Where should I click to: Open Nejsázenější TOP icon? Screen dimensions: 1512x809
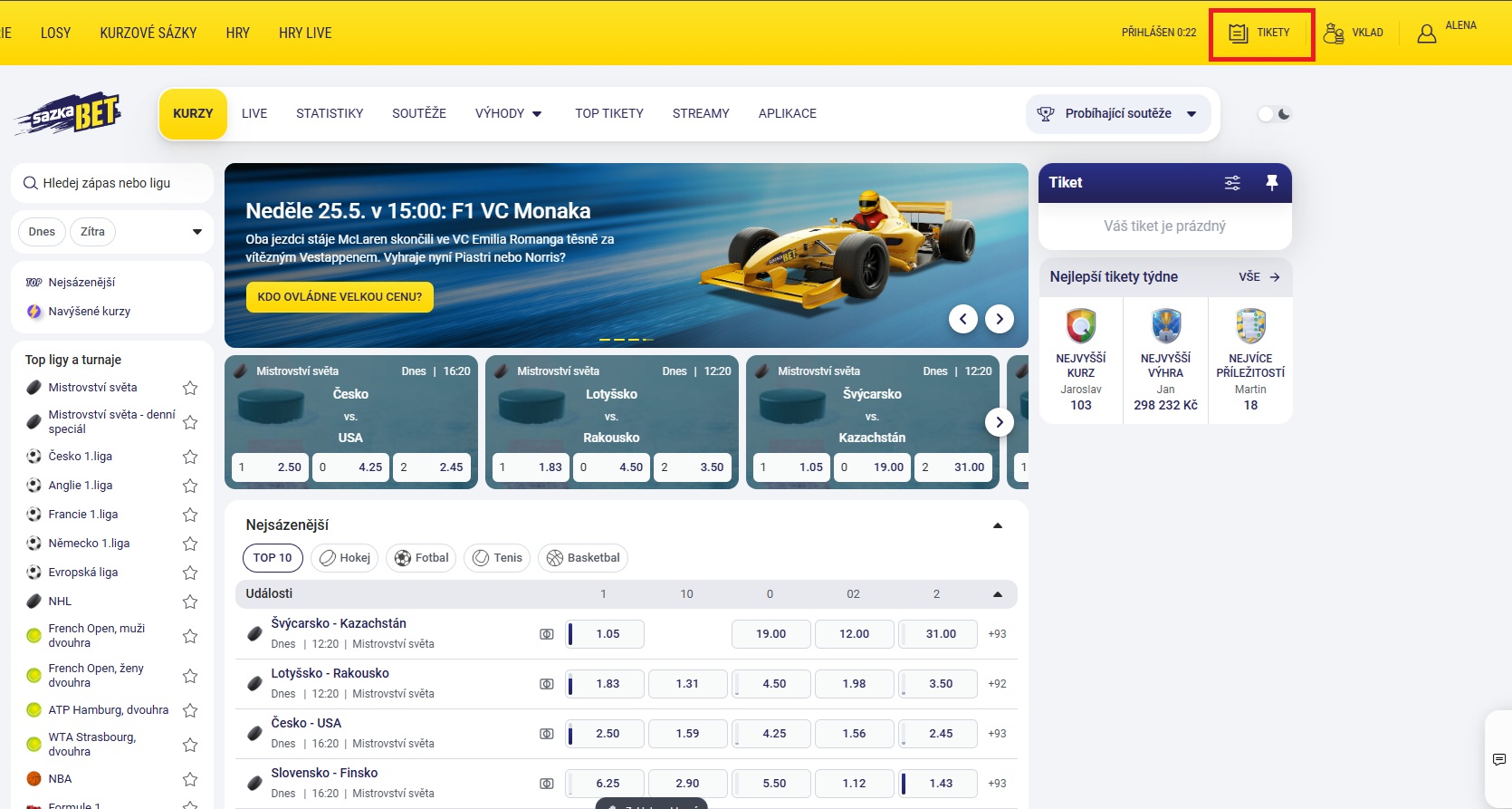point(34,283)
